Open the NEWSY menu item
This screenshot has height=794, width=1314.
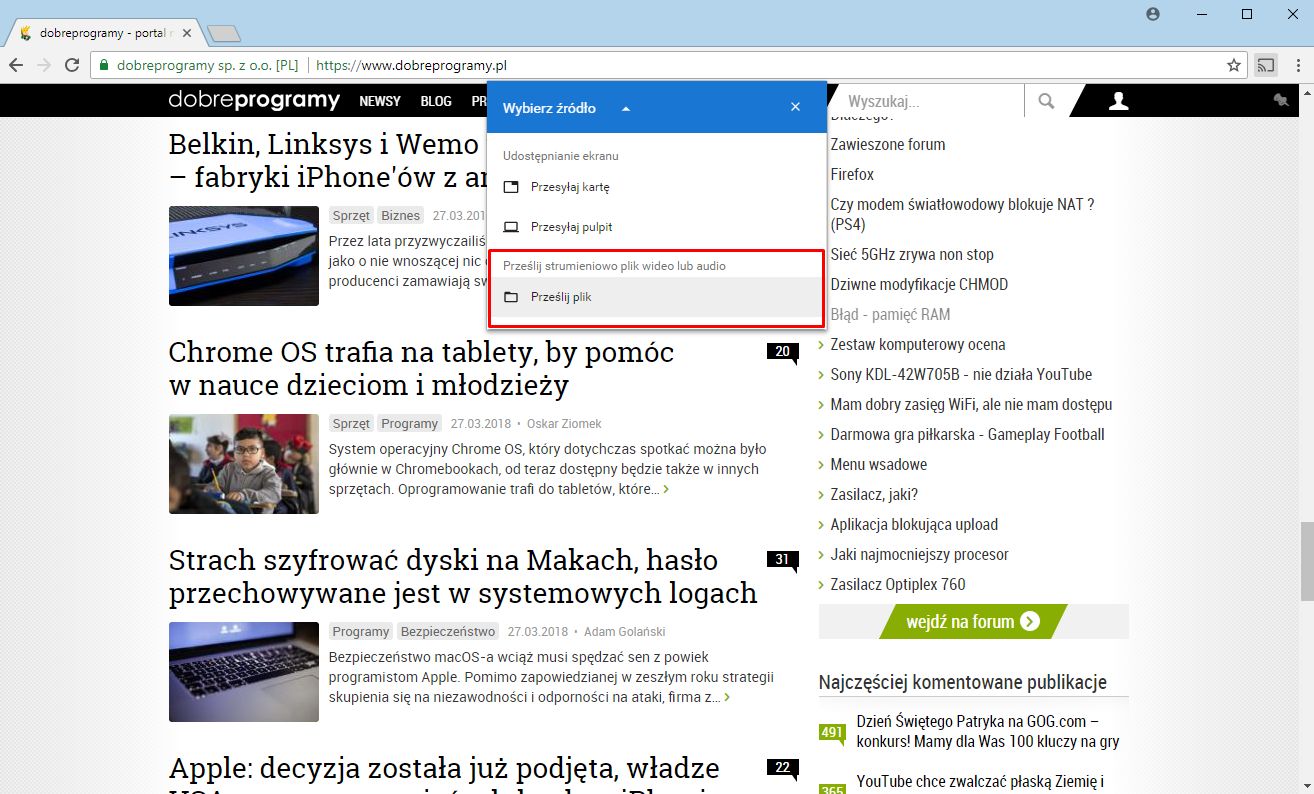click(379, 100)
